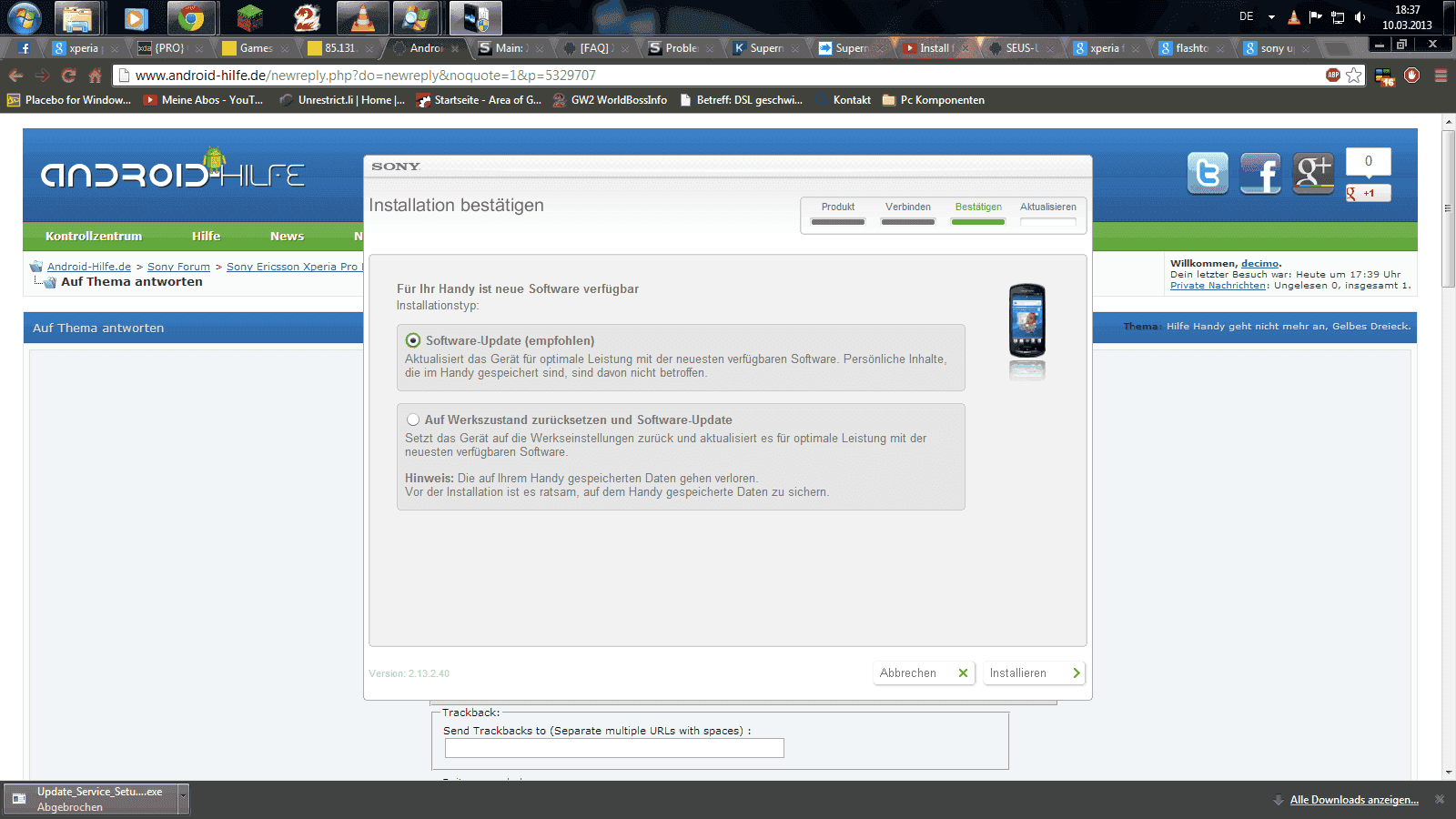Open VLC media player from taskbar
This screenshot has height=819, width=1456.
362,17
